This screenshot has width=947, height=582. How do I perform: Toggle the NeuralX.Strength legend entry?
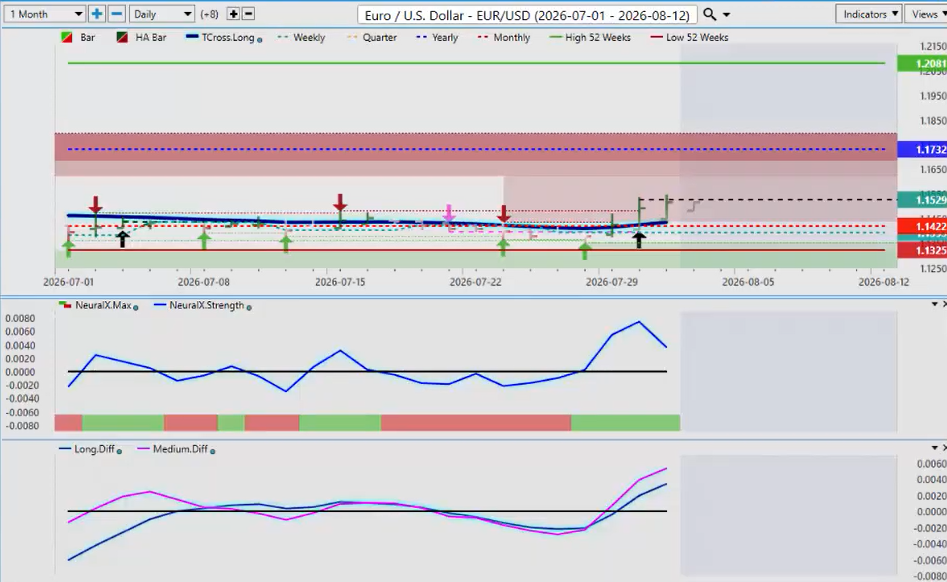[x=199, y=305]
